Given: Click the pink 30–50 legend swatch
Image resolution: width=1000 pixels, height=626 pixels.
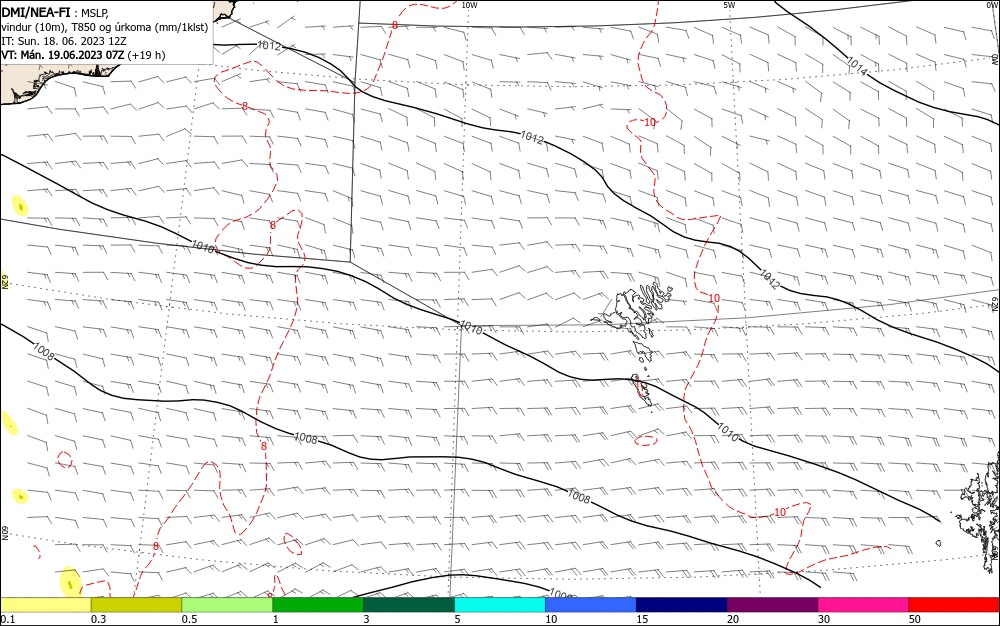Looking at the screenshot, I should [x=864, y=605].
